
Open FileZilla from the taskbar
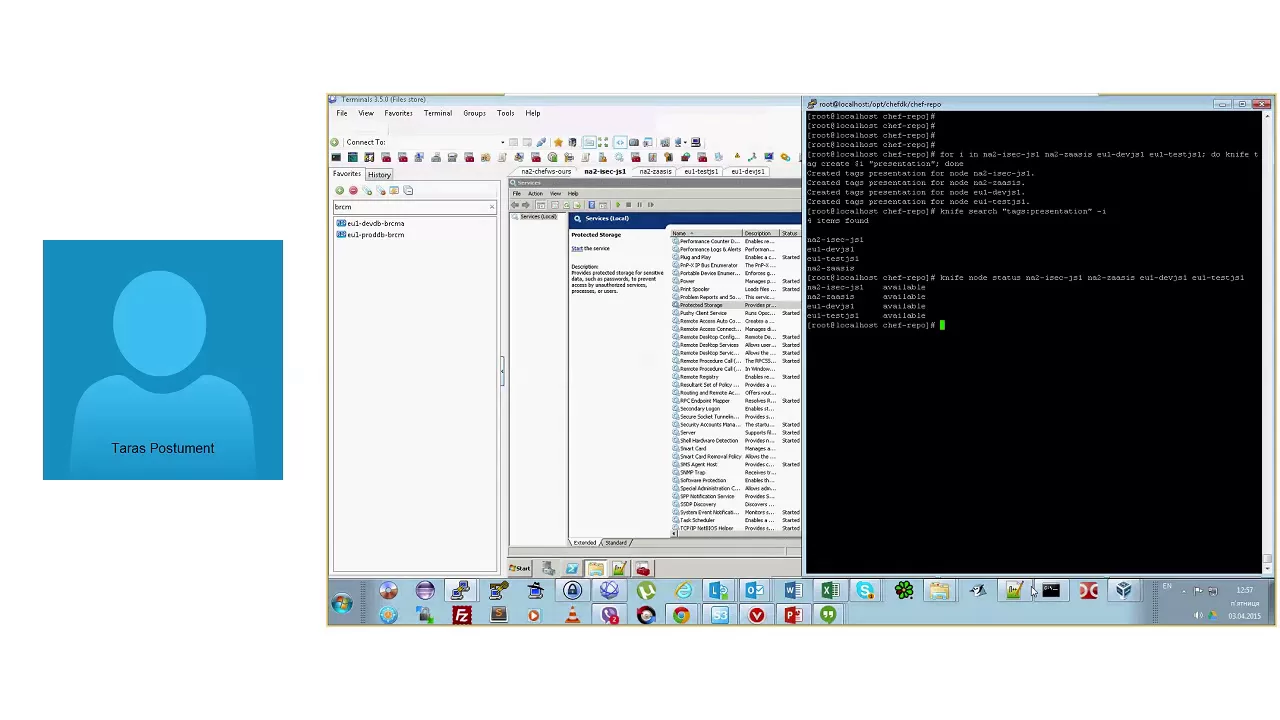point(462,615)
